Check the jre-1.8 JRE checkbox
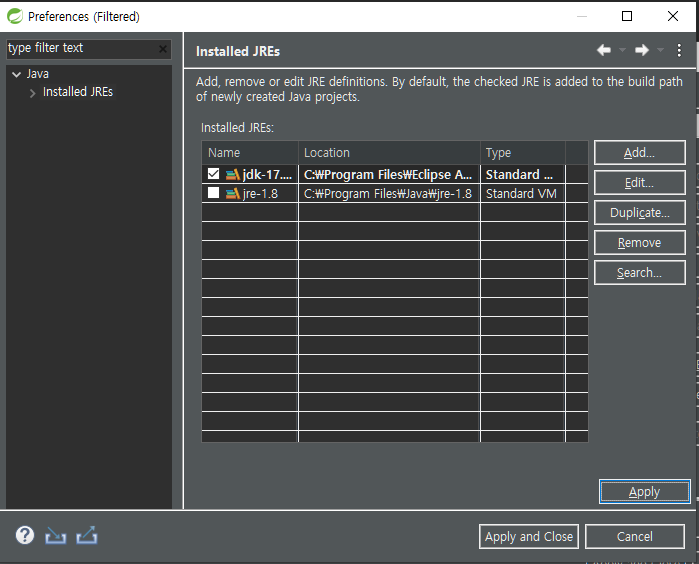This screenshot has width=699, height=564. coord(214,193)
